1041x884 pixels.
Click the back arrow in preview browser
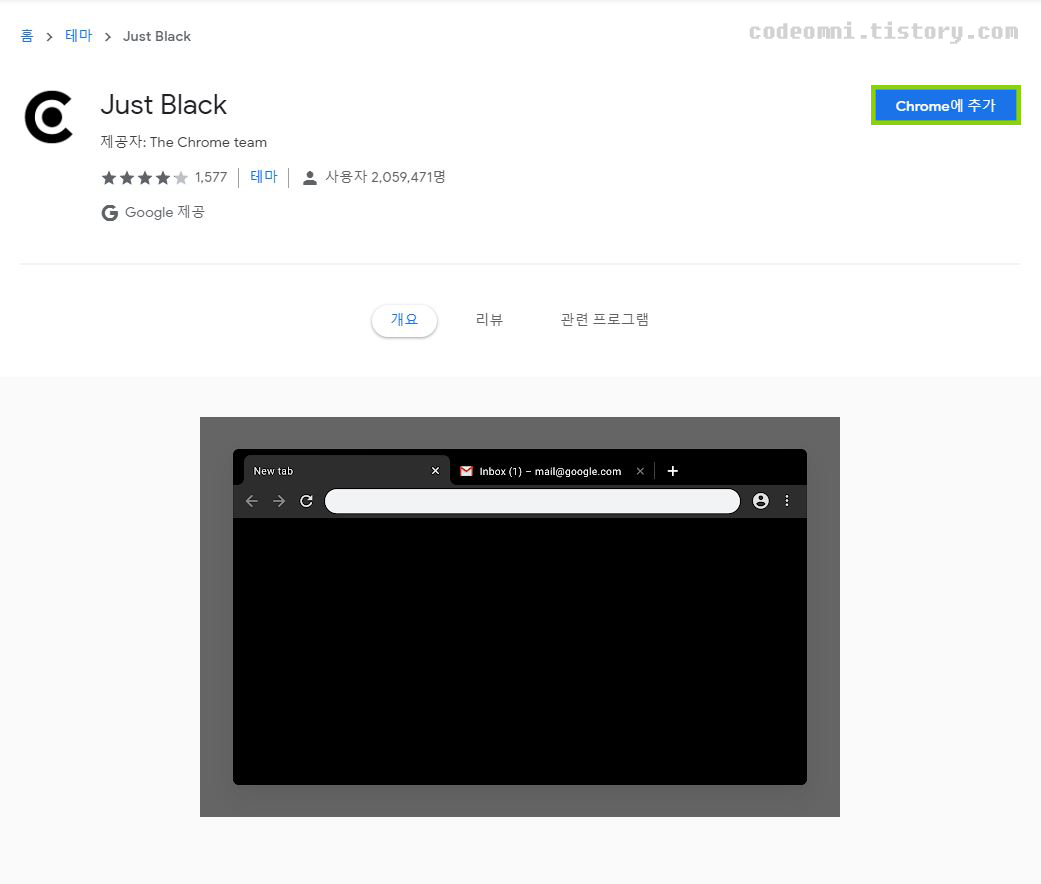252,501
